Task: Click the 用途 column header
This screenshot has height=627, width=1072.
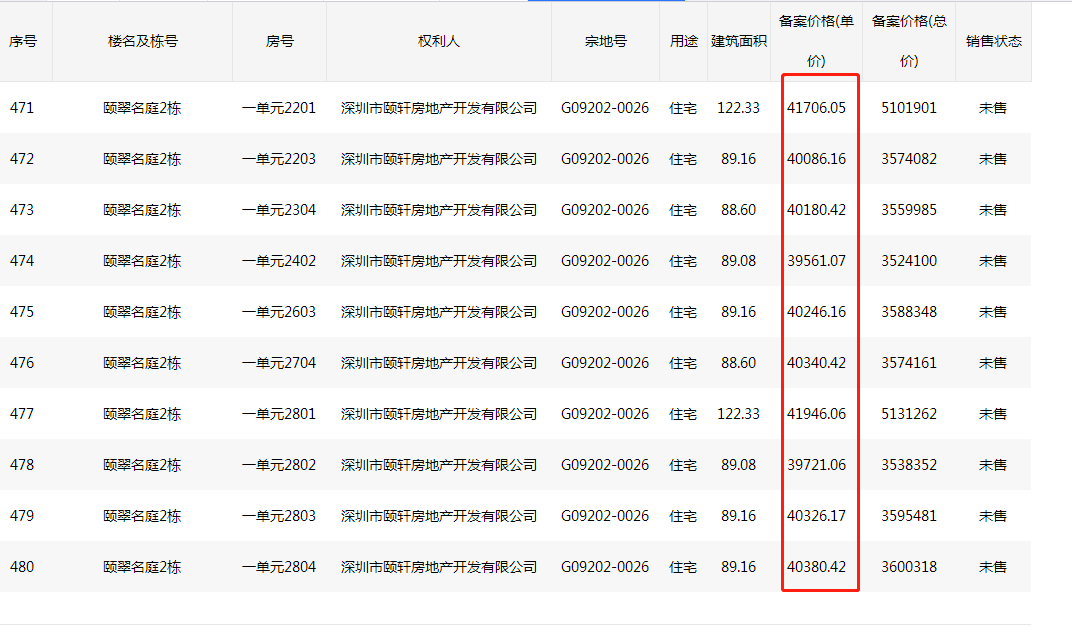Action: coord(684,41)
